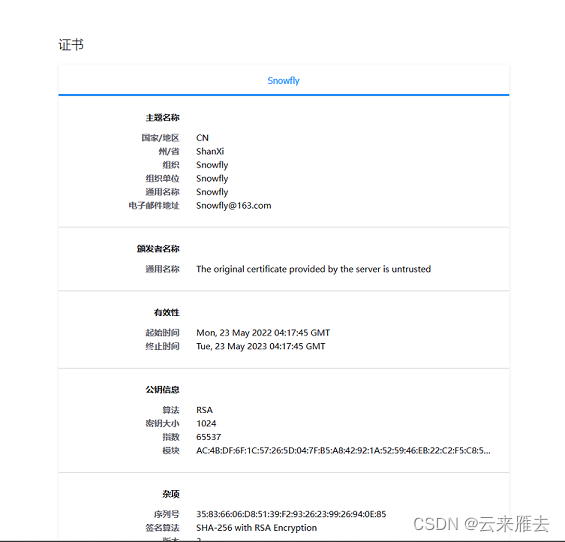Click the 序列号 label
Viewport: 565px width, 542px height.
[x=166, y=514]
